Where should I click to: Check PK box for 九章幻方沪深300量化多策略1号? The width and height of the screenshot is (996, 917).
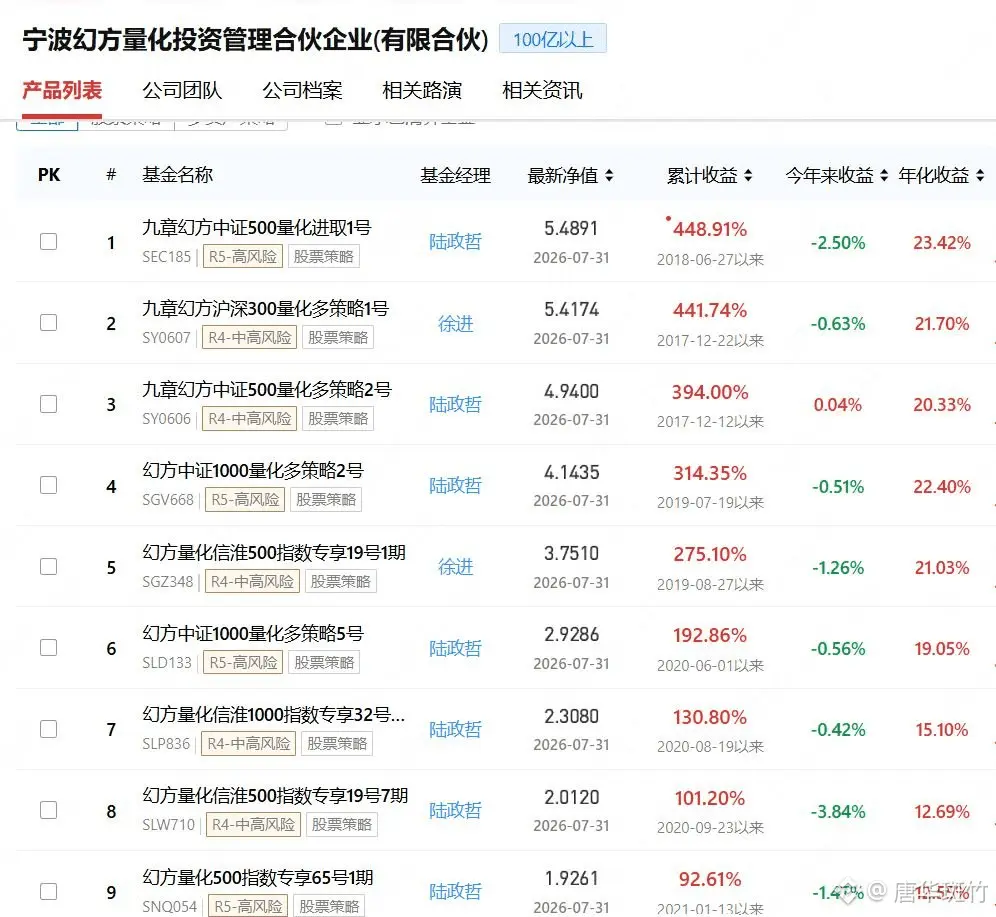coord(48,323)
